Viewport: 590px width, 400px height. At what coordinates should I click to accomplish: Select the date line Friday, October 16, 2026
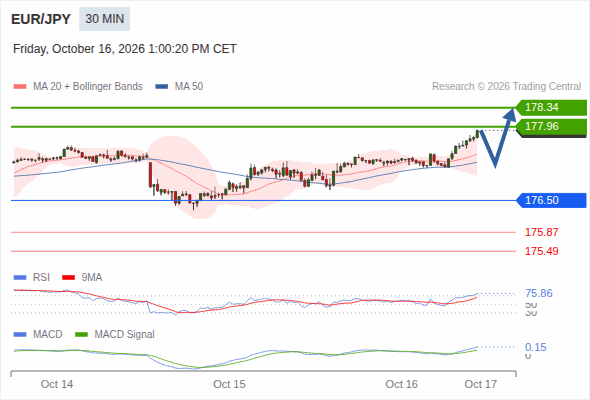(x=125, y=49)
